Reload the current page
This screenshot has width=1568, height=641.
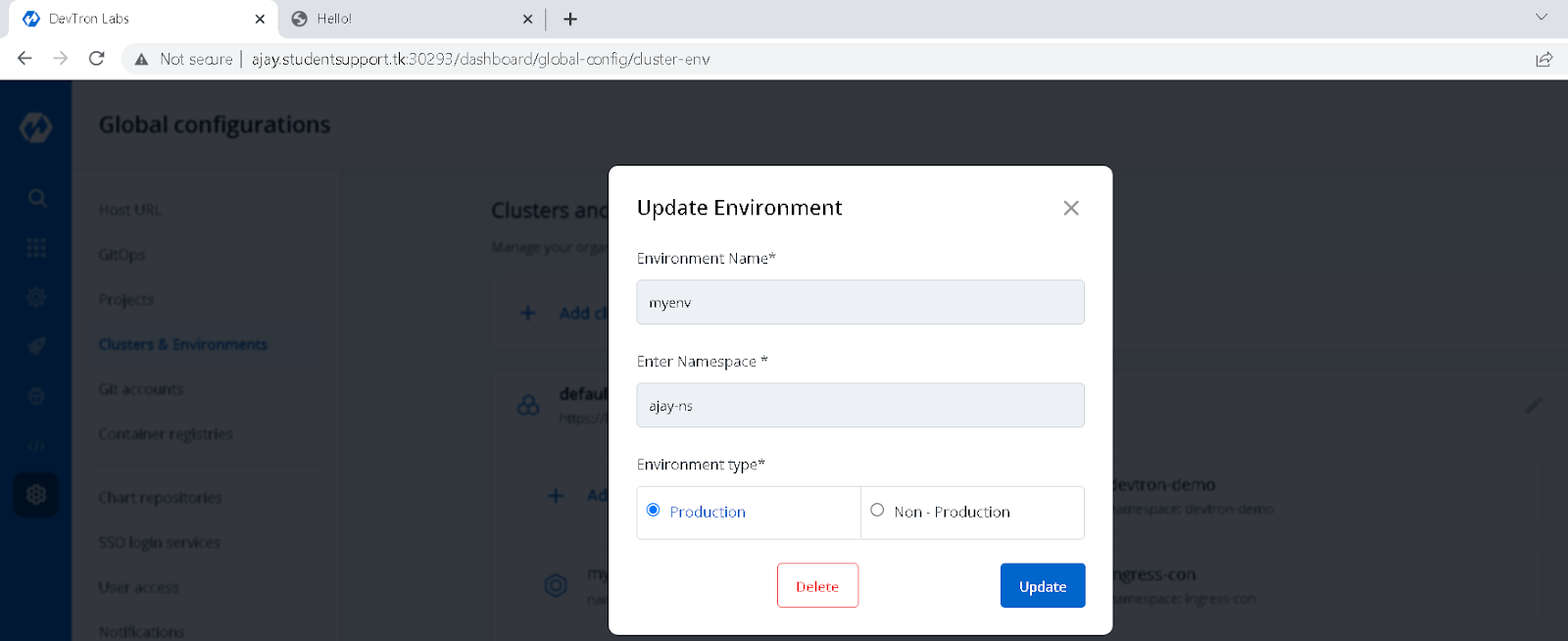coord(96,59)
